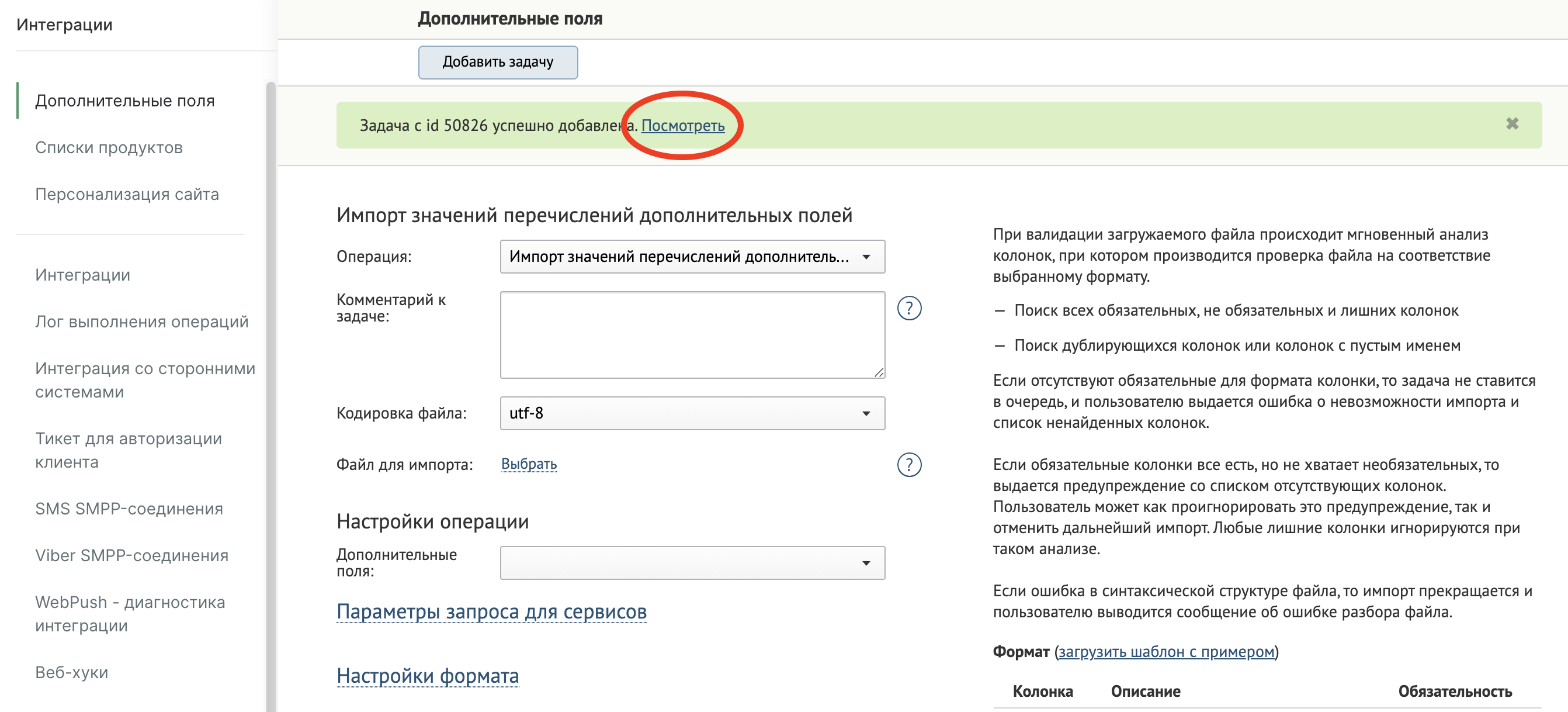Click the help icon next to import file
Viewport: 1568px width, 712px height.
pos(910,465)
